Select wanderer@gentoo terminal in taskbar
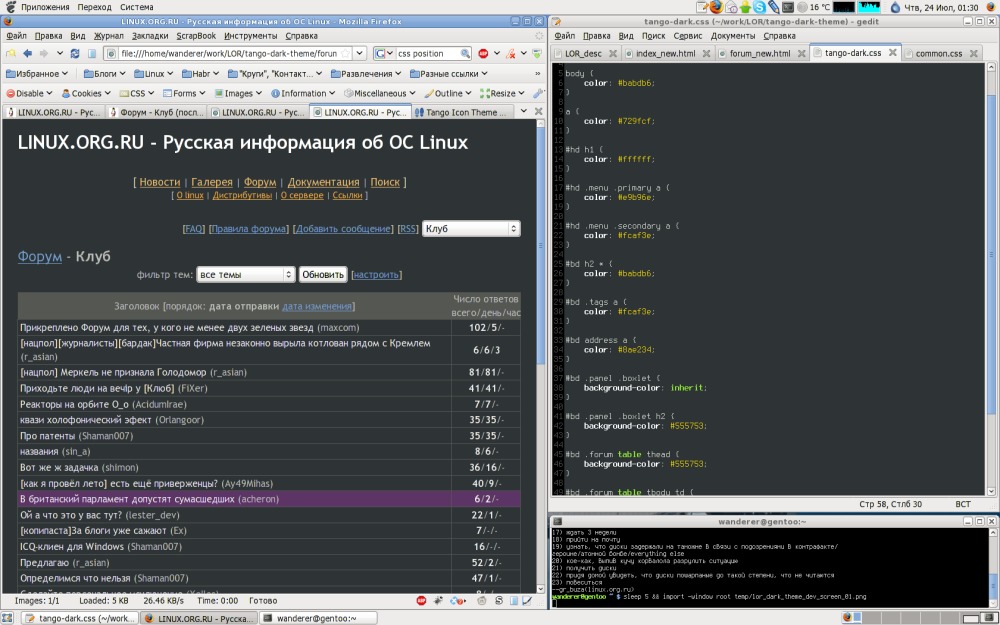 tap(317, 618)
